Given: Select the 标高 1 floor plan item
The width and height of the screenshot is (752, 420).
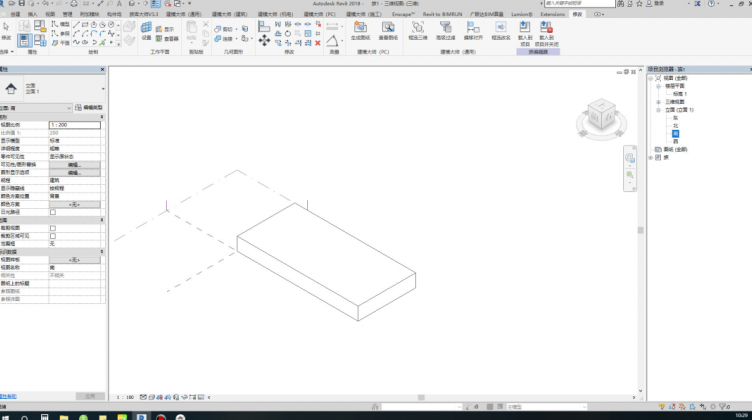Looking at the screenshot, I should (680, 94).
